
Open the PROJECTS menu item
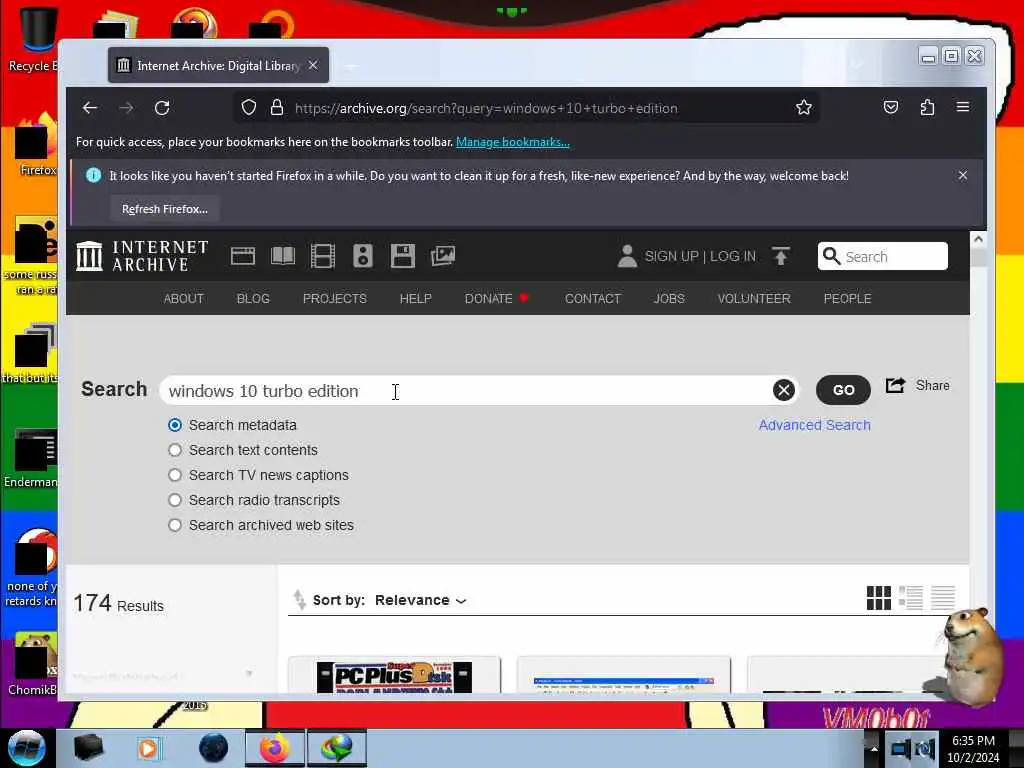pos(334,298)
